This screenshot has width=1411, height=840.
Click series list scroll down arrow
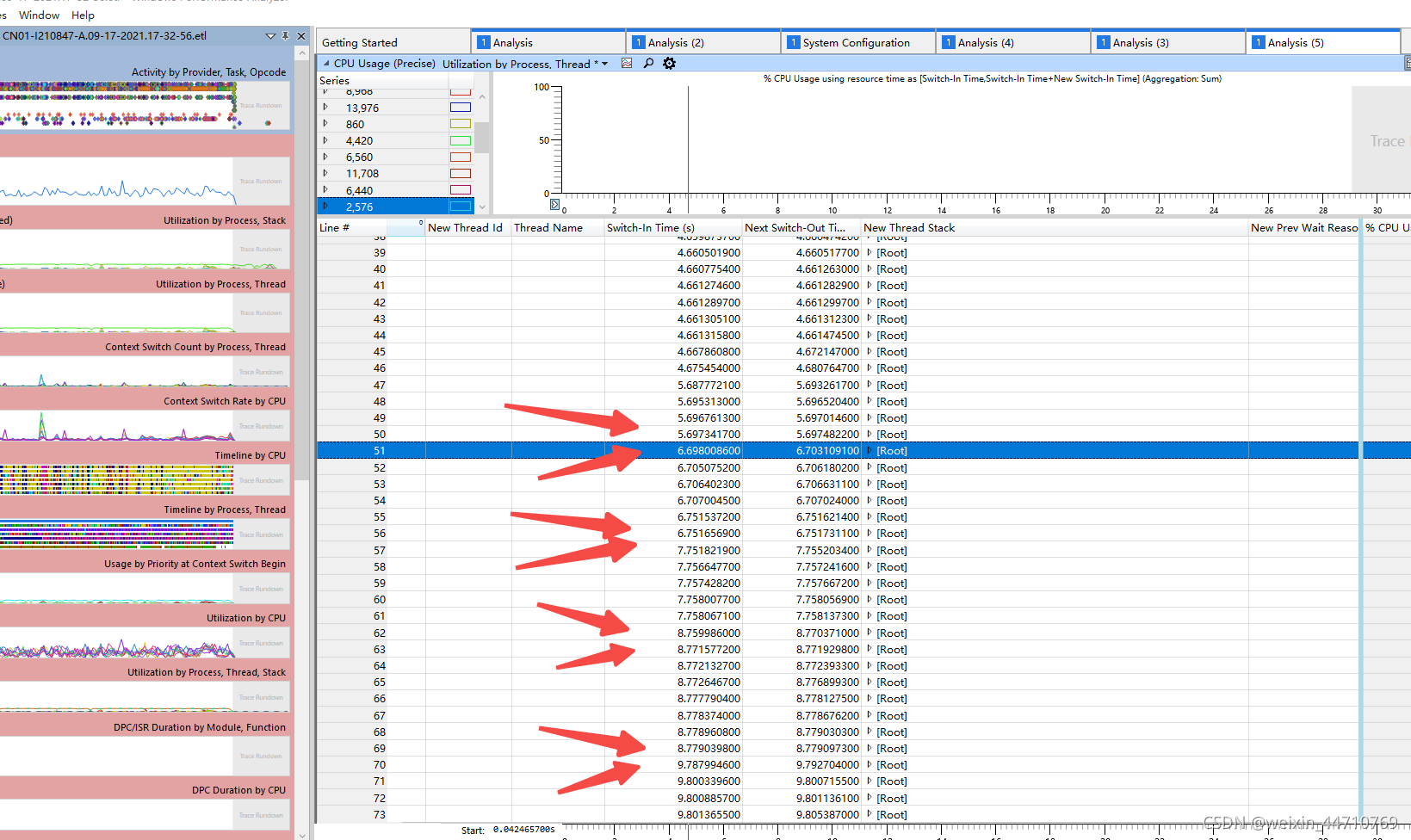482,207
